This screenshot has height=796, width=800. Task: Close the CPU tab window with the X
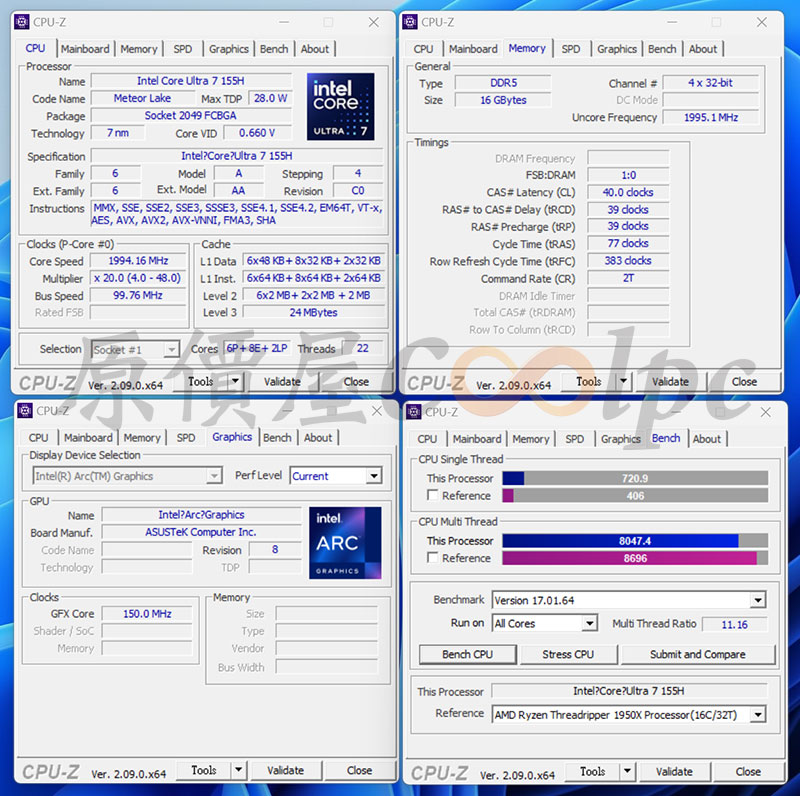(373, 22)
